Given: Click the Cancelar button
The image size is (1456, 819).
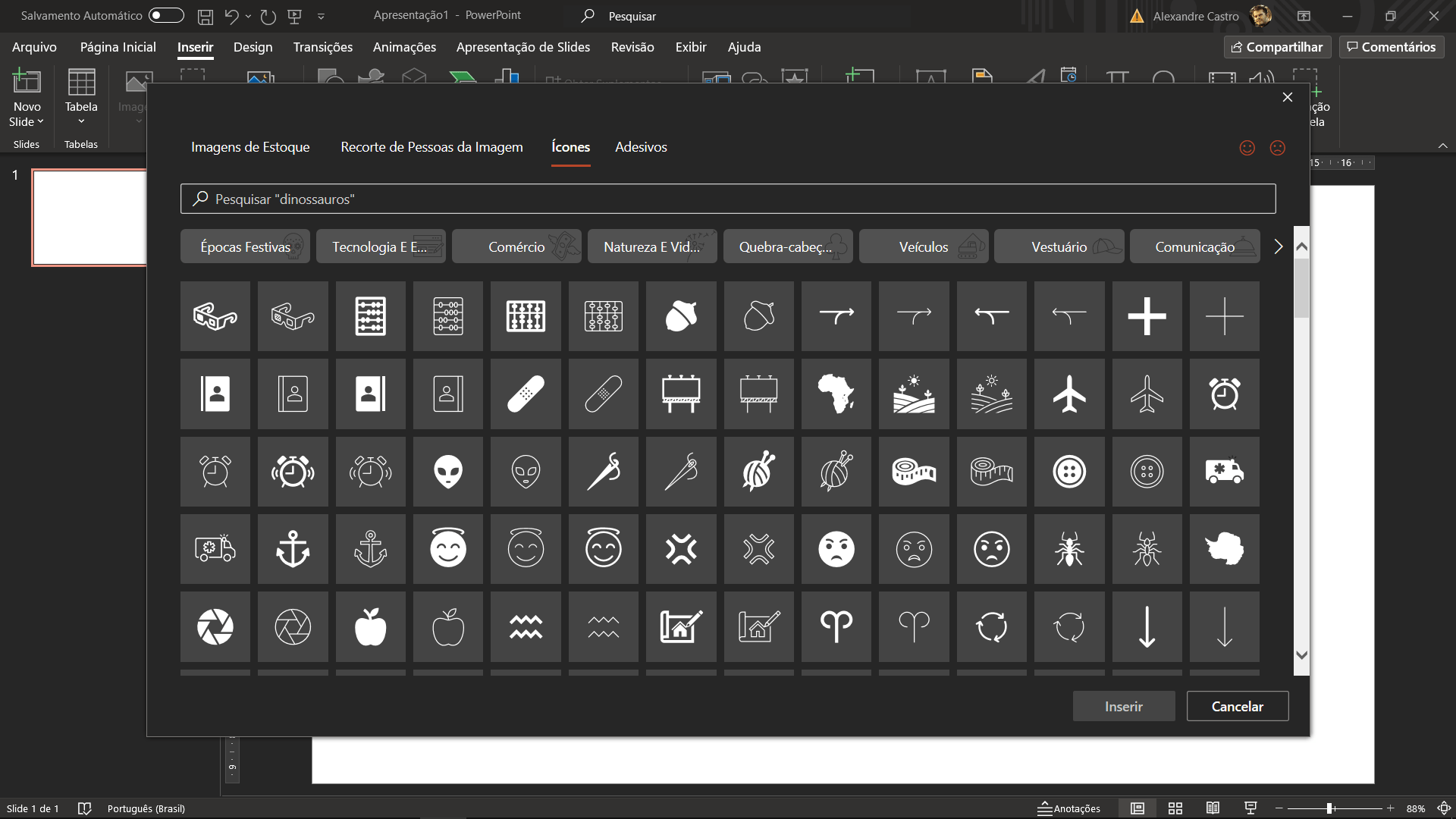Looking at the screenshot, I should pyautogui.click(x=1238, y=705).
